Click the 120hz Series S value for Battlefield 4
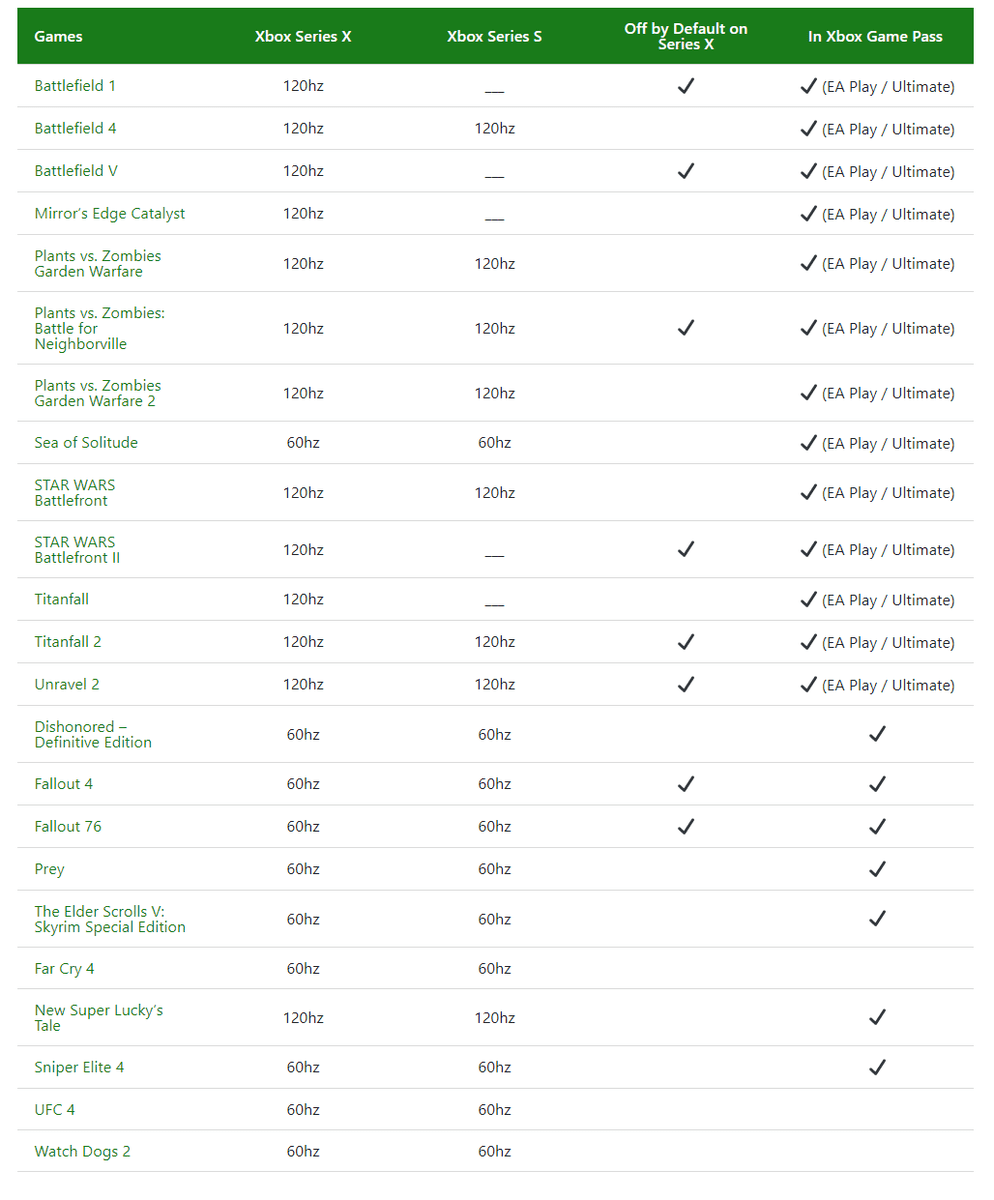994x1200 pixels. [x=495, y=129]
